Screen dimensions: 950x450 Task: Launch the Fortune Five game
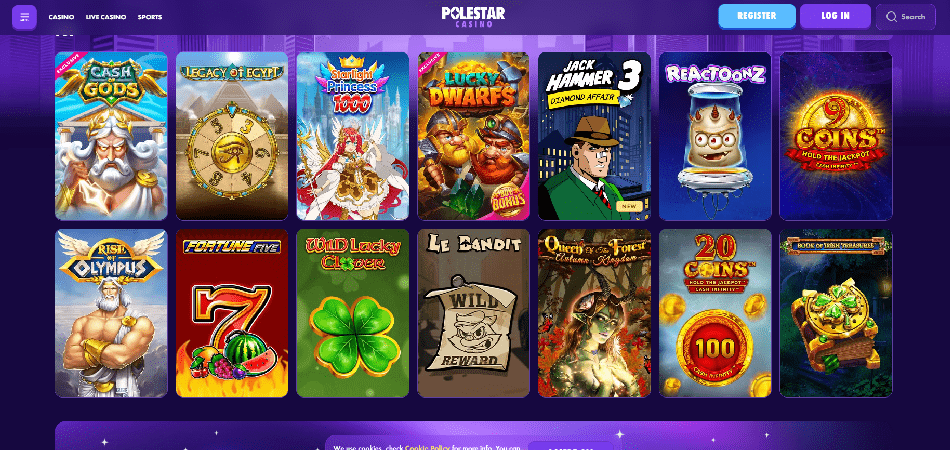coord(232,313)
